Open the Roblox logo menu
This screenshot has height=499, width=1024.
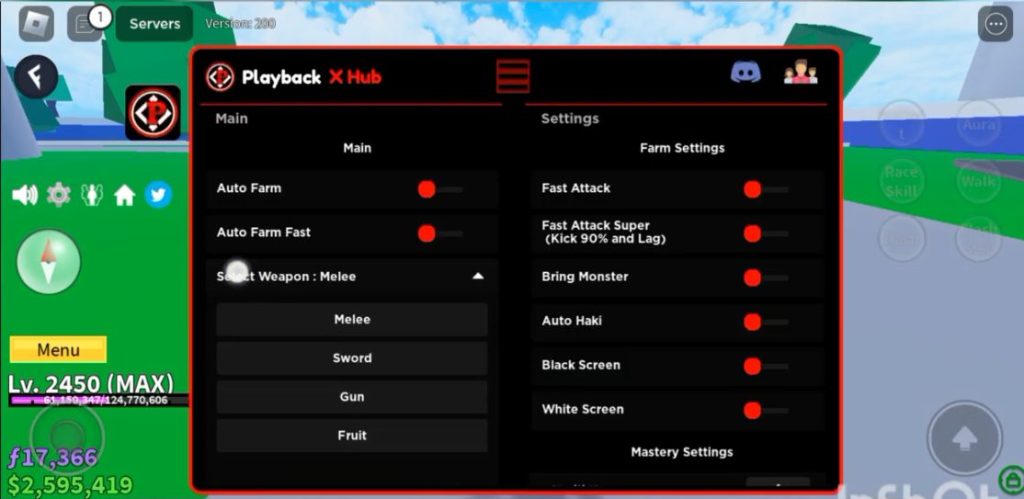pos(36,24)
